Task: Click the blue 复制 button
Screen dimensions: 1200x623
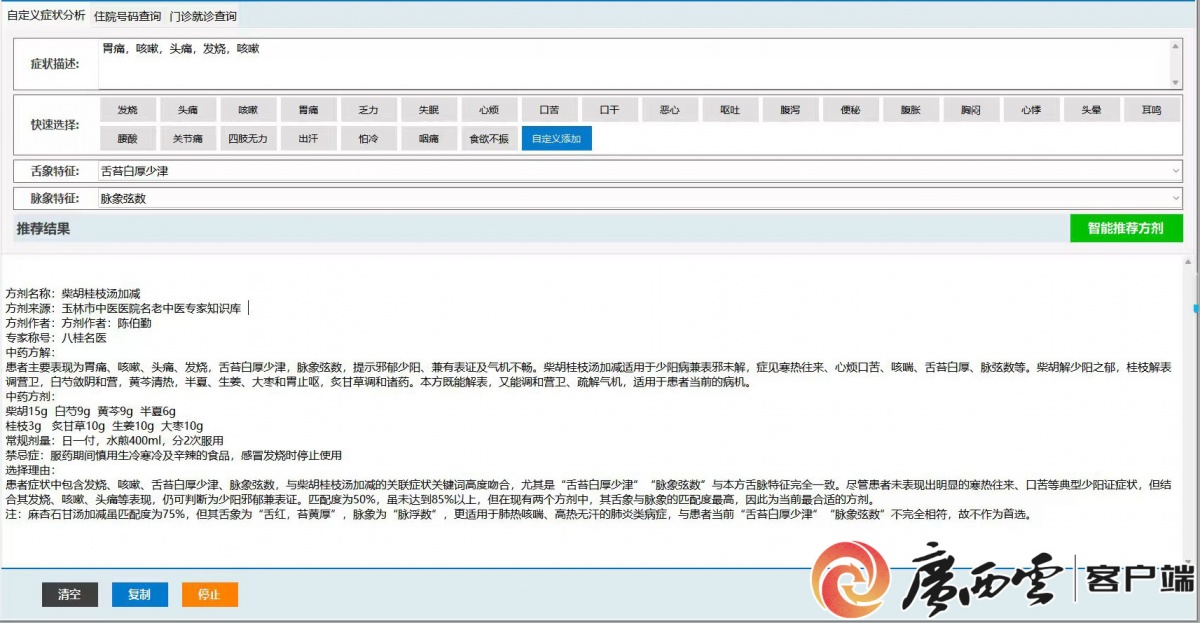Action: tap(140, 594)
